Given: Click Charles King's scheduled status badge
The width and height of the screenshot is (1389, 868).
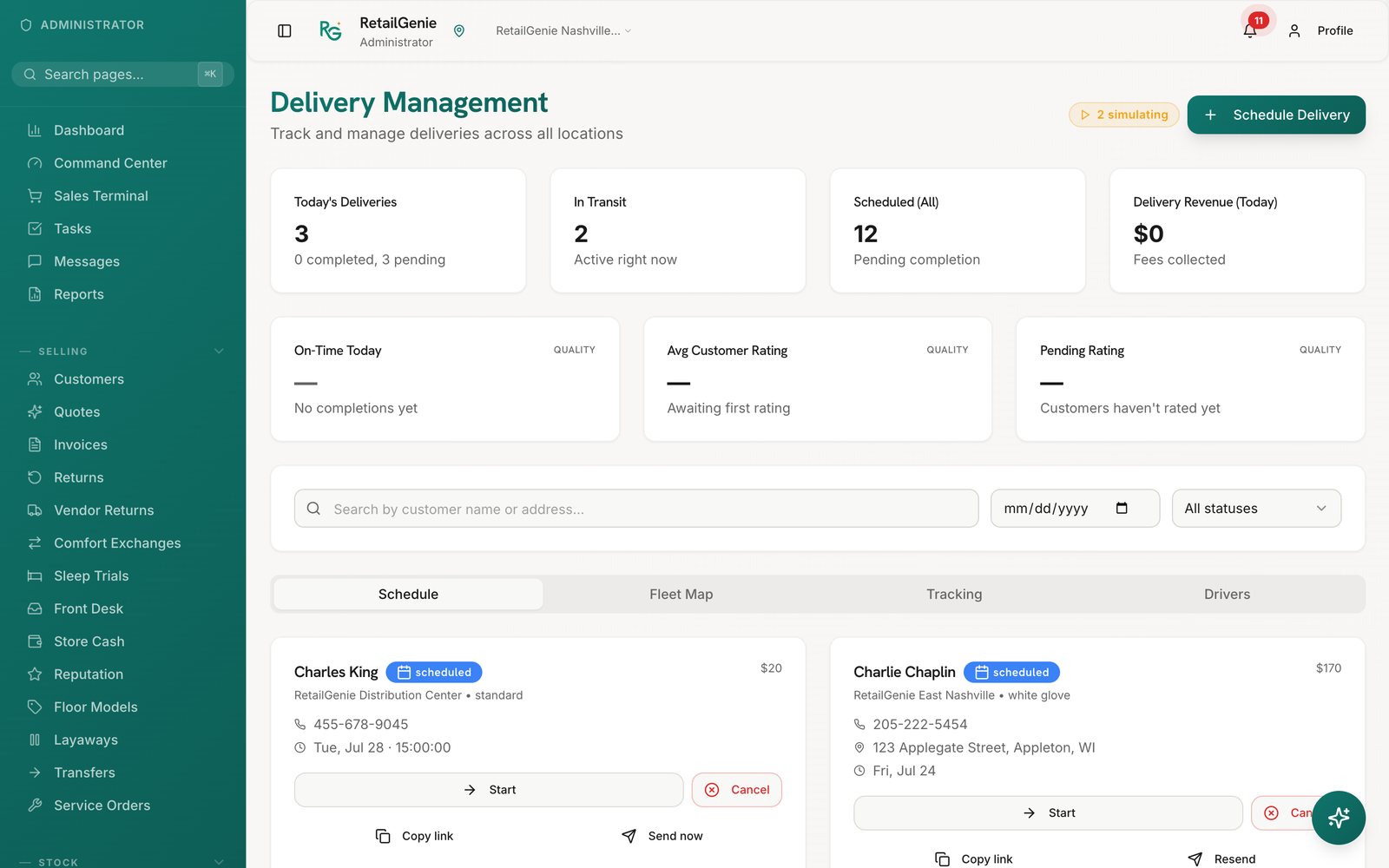Looking at the screenshot, I should [434, 672].
